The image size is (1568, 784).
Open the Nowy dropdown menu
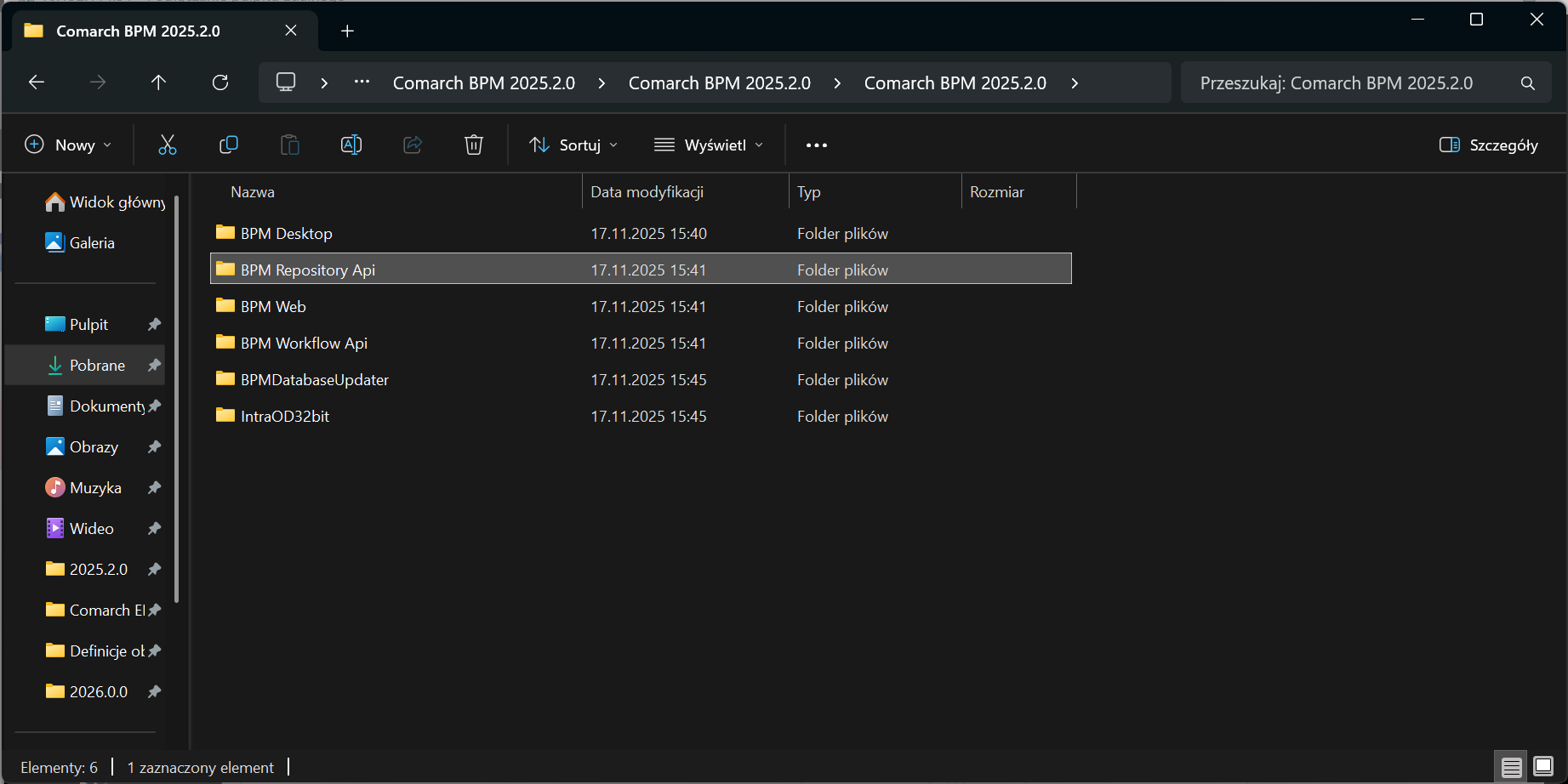pos(69,145)
